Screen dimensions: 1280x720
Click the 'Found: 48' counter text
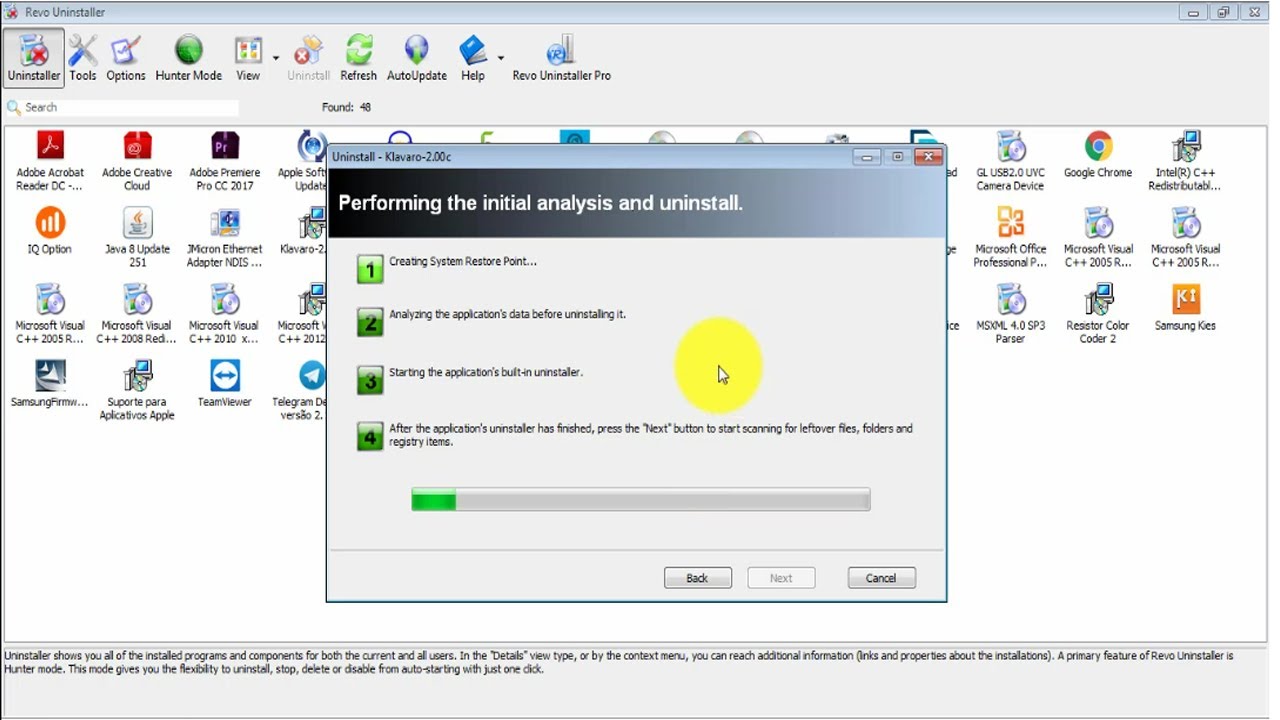(346, 107)
